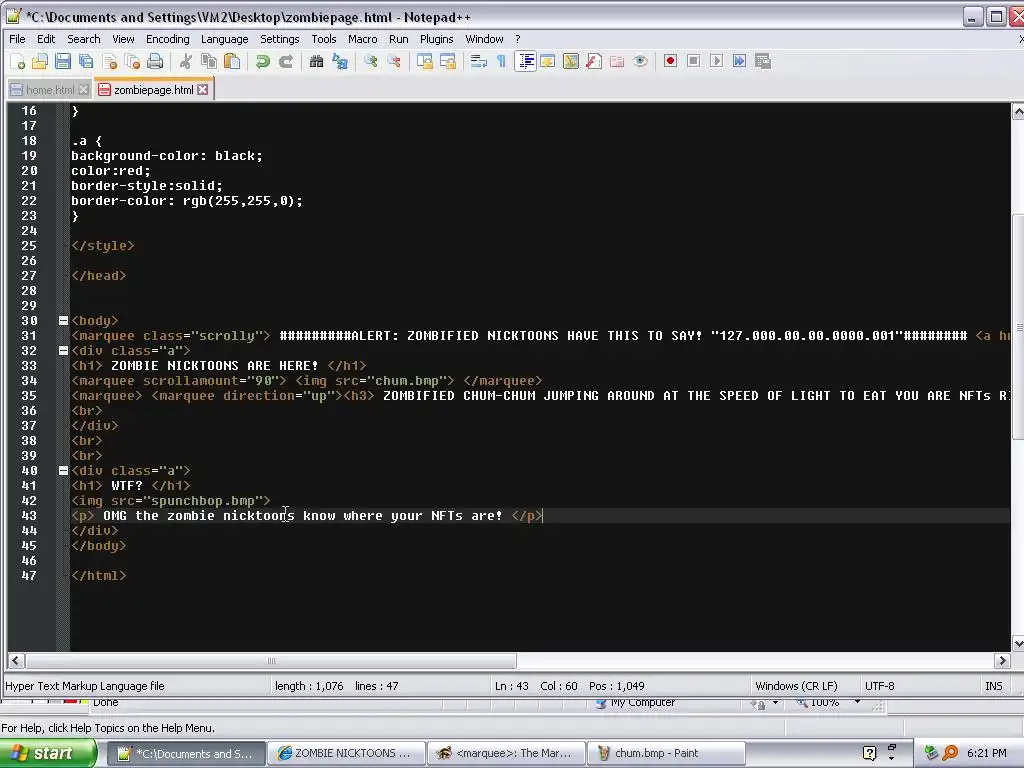
Task: Open the Encoding menu
Action: pyautogui.click(x=167, y=39)
